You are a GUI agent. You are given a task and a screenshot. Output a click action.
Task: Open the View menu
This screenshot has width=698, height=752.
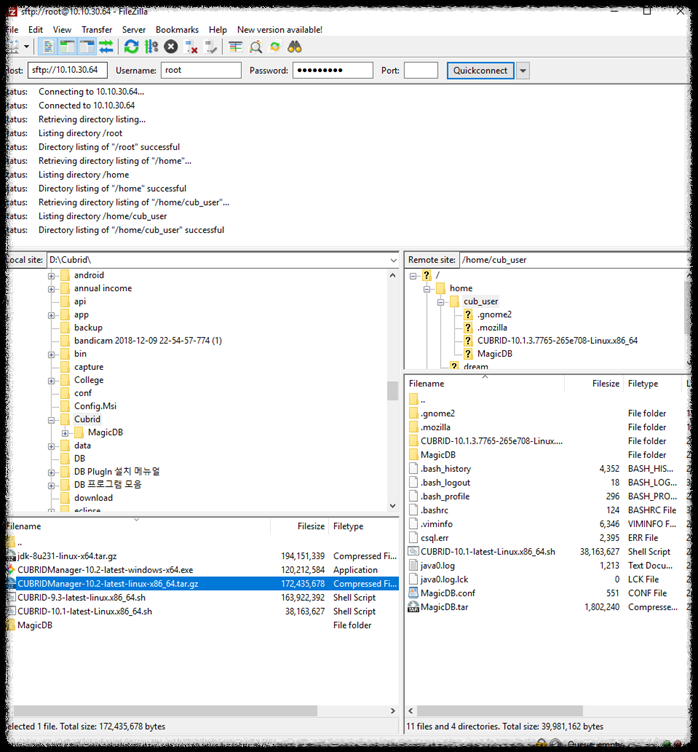62,30
